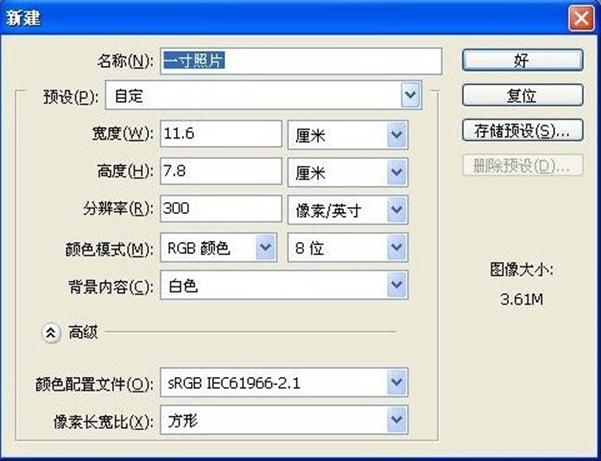Click the 名称 name input field
601x461 pixels.
coord(301,61)
